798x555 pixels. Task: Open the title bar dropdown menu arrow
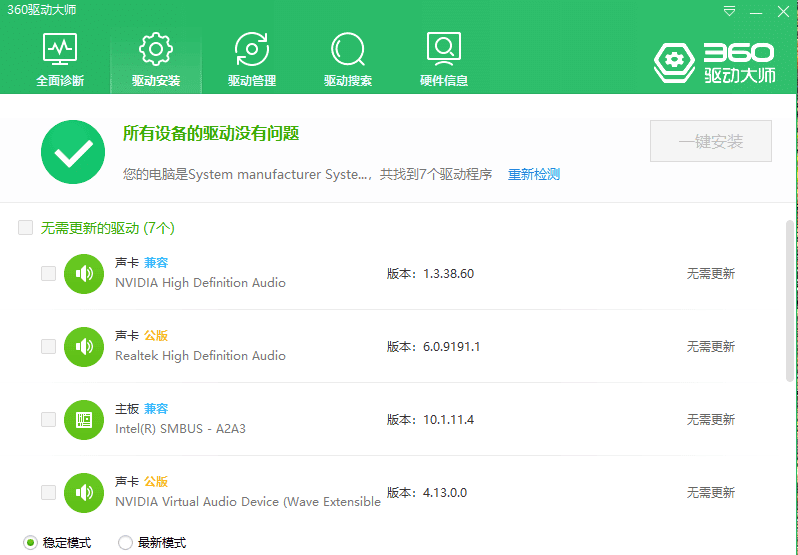click(x=730, y=11)
